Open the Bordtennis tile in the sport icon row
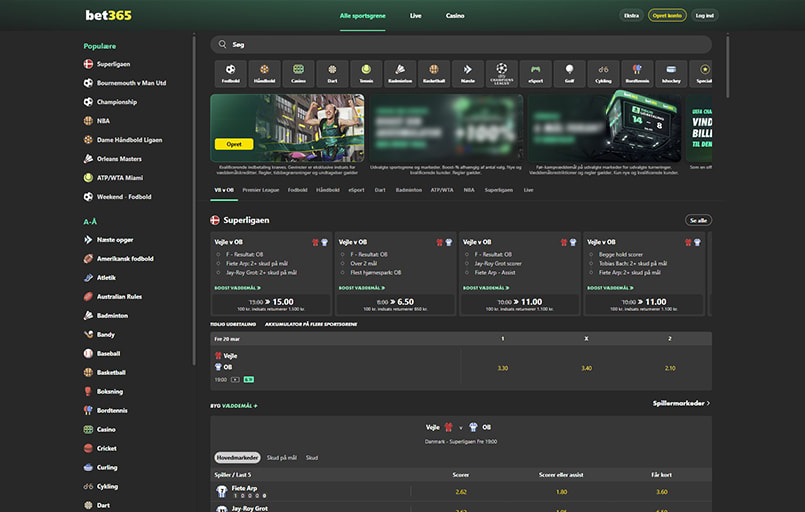The image size is (805, 512). pos(637,73)
